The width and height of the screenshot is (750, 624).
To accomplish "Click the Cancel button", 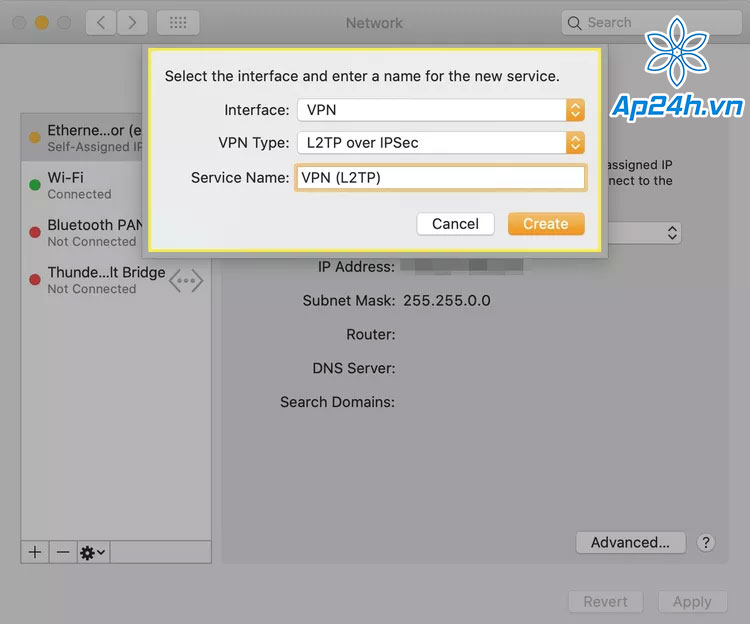I will pos(455,224).
